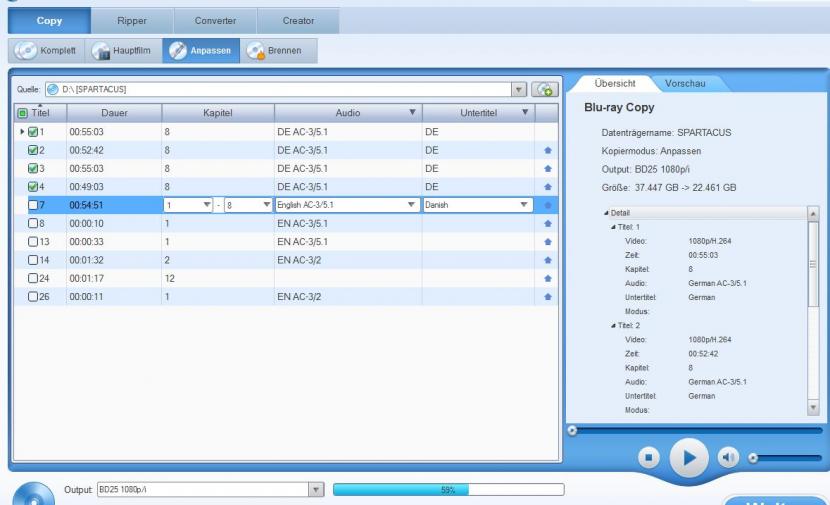Click the settings icon in title 2 row
The width and height of the screenshot is (830, 505).
coord(547,150)
